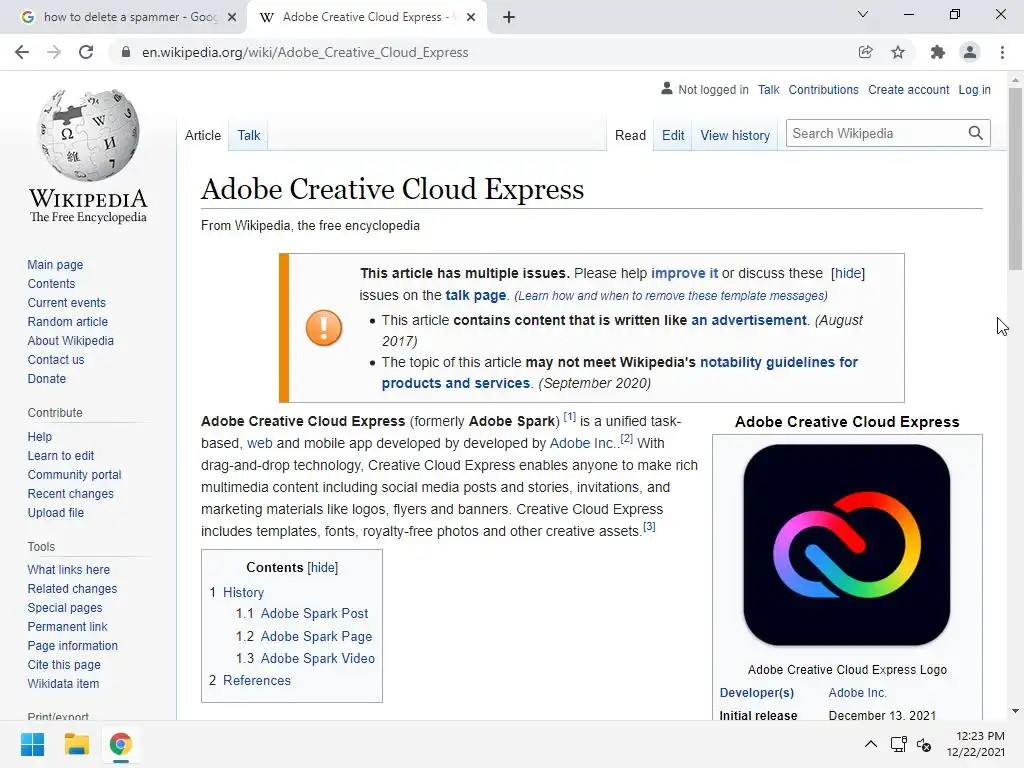1024x768 pixels.
Task: Open Windows Start menu
Action: point(33,744)
